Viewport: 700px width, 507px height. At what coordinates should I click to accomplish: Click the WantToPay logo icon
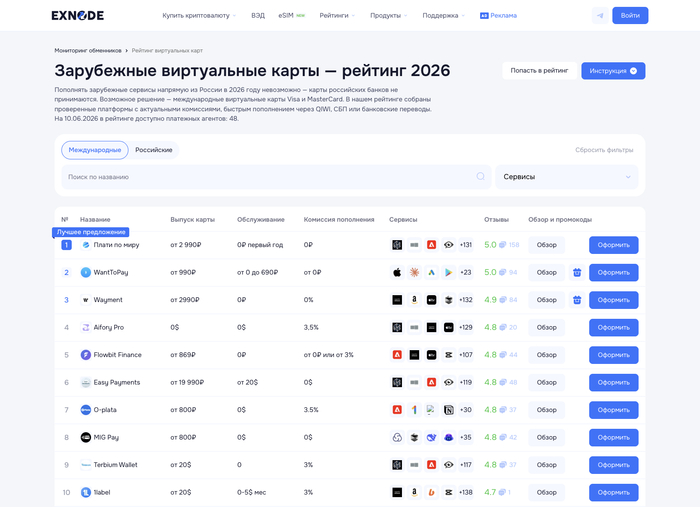[86, 272]
